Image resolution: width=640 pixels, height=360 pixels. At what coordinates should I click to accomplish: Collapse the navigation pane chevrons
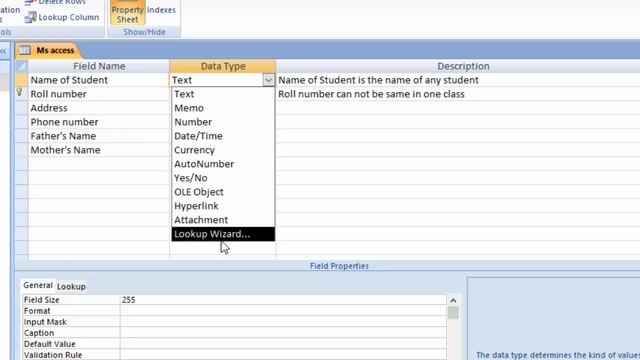[x=3, y=51]
